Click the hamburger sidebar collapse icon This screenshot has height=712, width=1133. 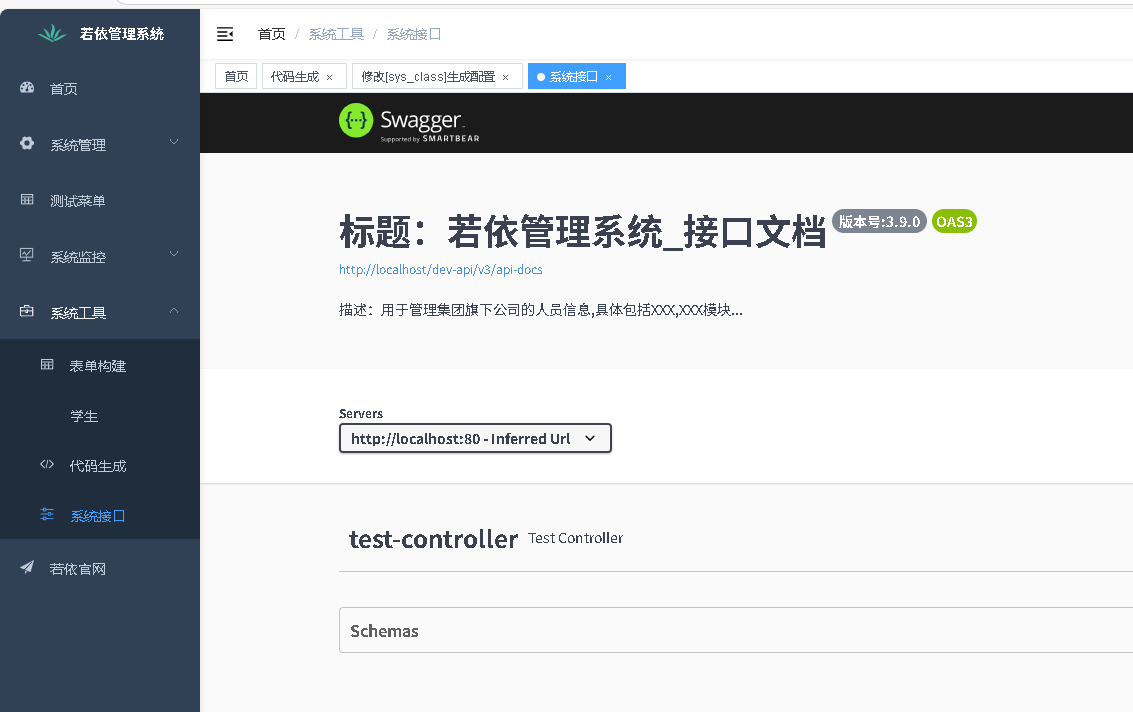click(x=225, y=34)
